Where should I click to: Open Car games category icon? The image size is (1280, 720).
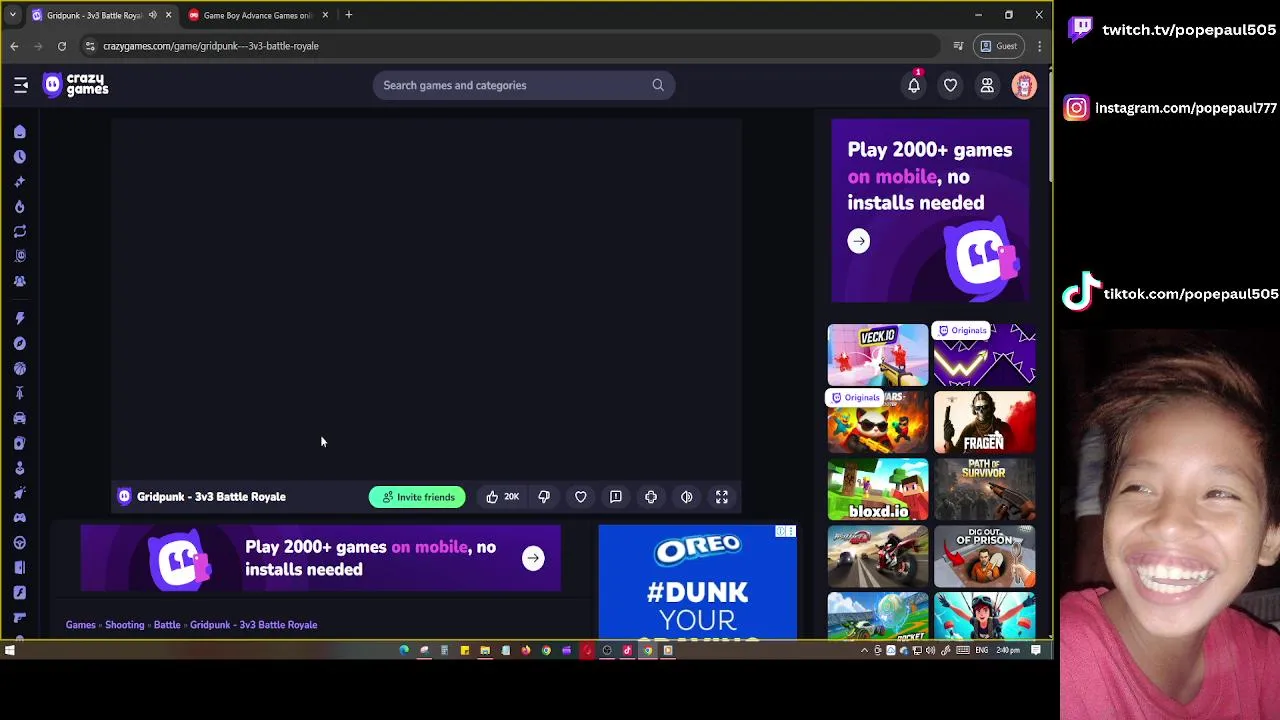19,418
